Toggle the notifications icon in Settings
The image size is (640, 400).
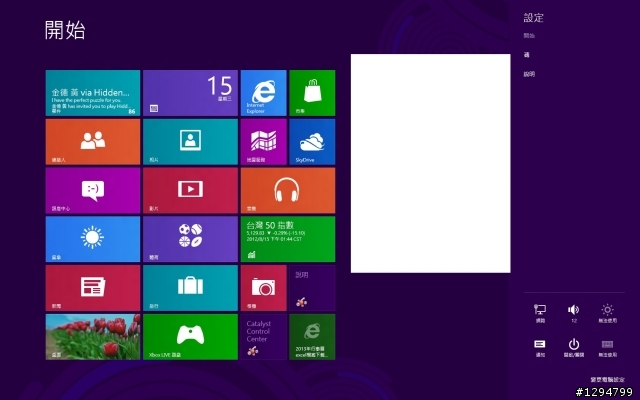(x=540, y=348)
